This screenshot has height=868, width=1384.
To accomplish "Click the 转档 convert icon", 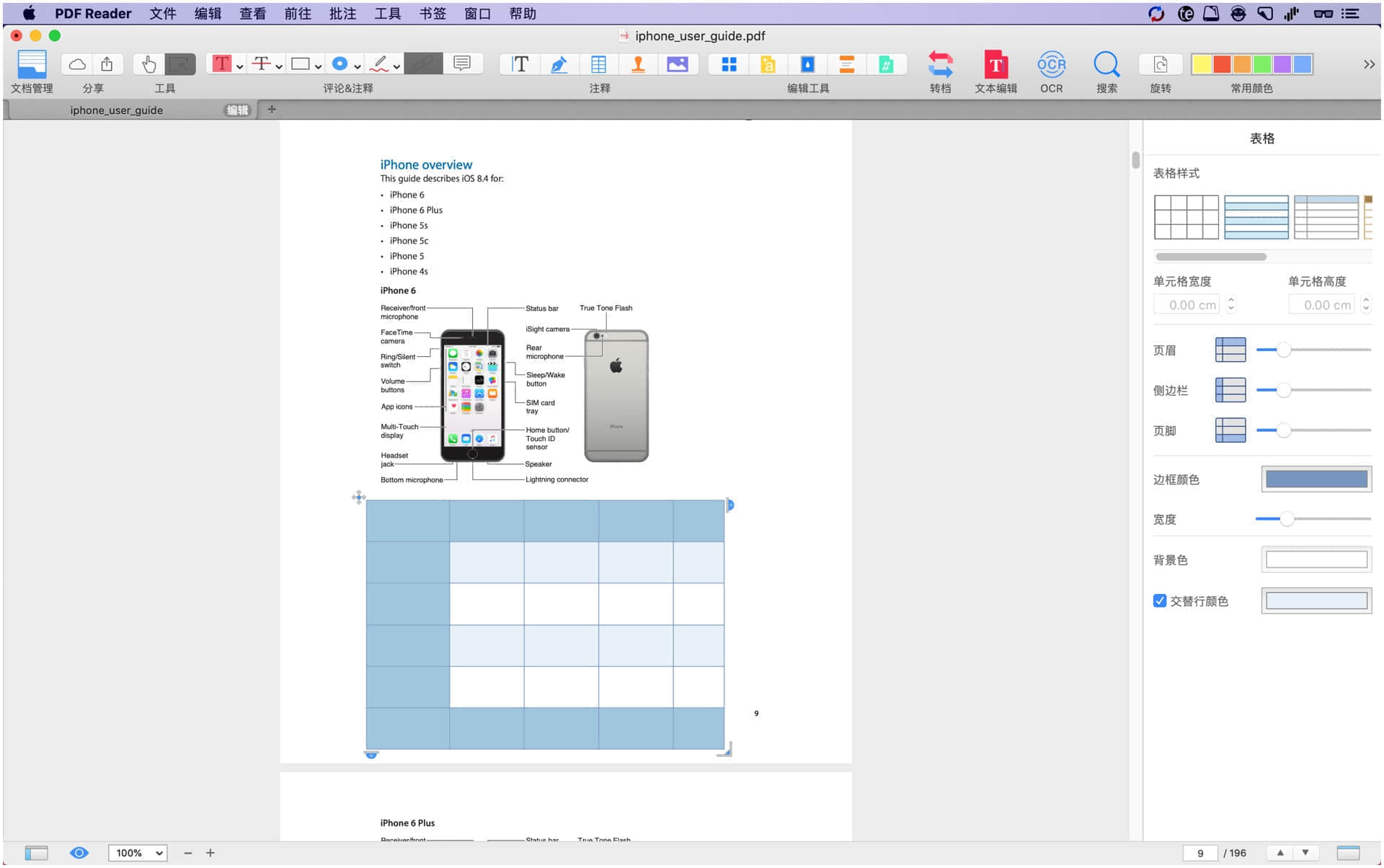I will 941,64.
